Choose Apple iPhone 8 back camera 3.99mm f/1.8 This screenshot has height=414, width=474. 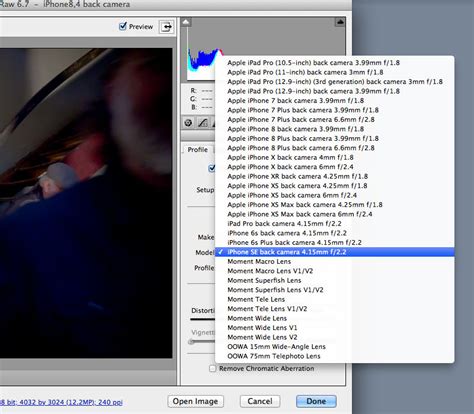tap(335, 129)
